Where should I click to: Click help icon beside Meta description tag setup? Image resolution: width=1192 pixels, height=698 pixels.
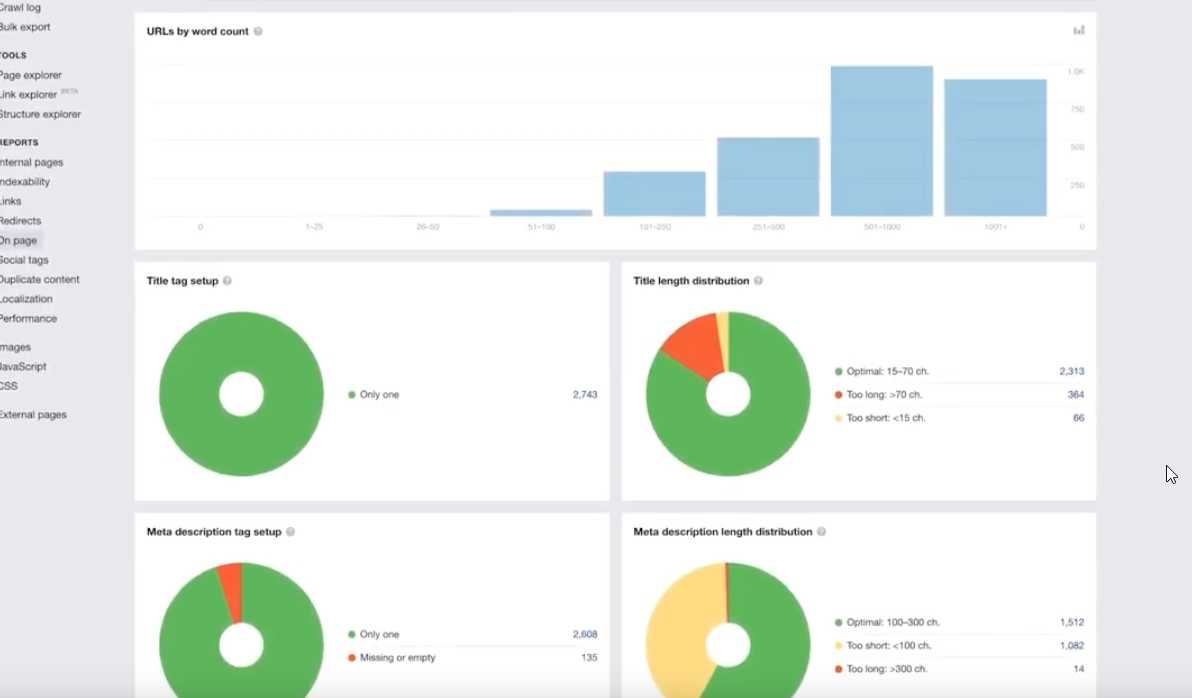click(x=290, y=532)
